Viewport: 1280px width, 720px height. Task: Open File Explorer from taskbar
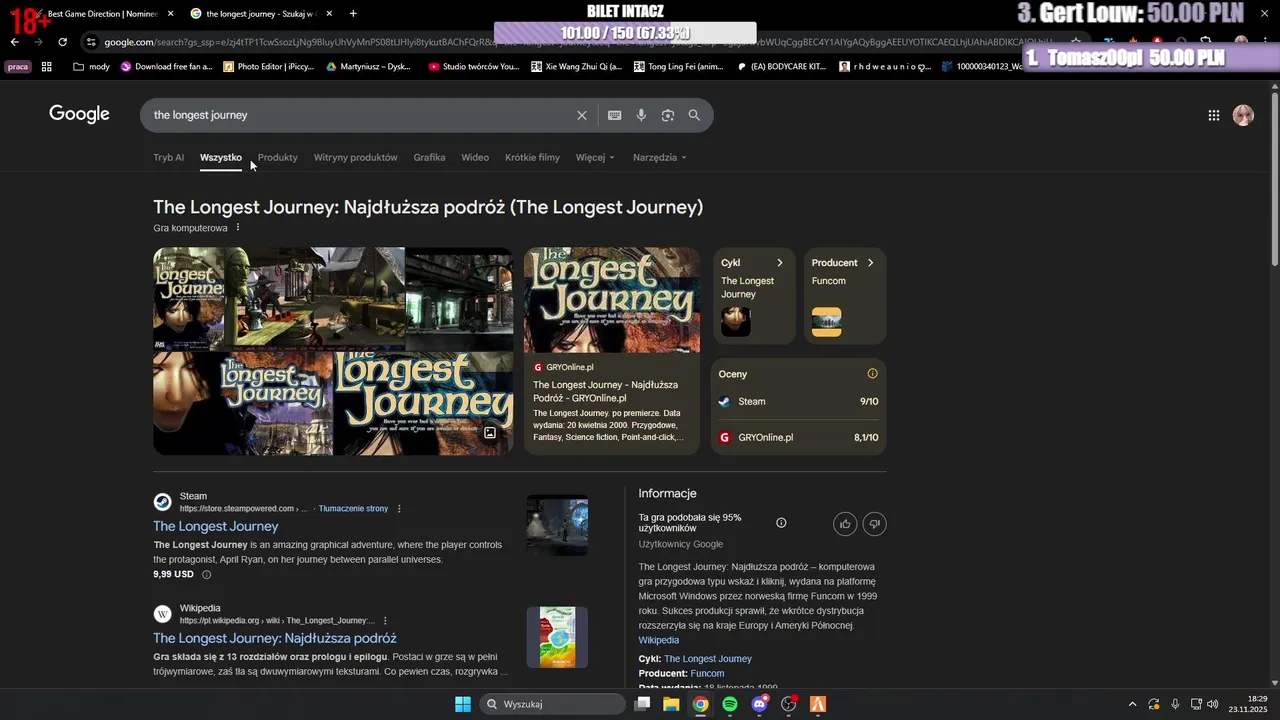pos(671,704)
